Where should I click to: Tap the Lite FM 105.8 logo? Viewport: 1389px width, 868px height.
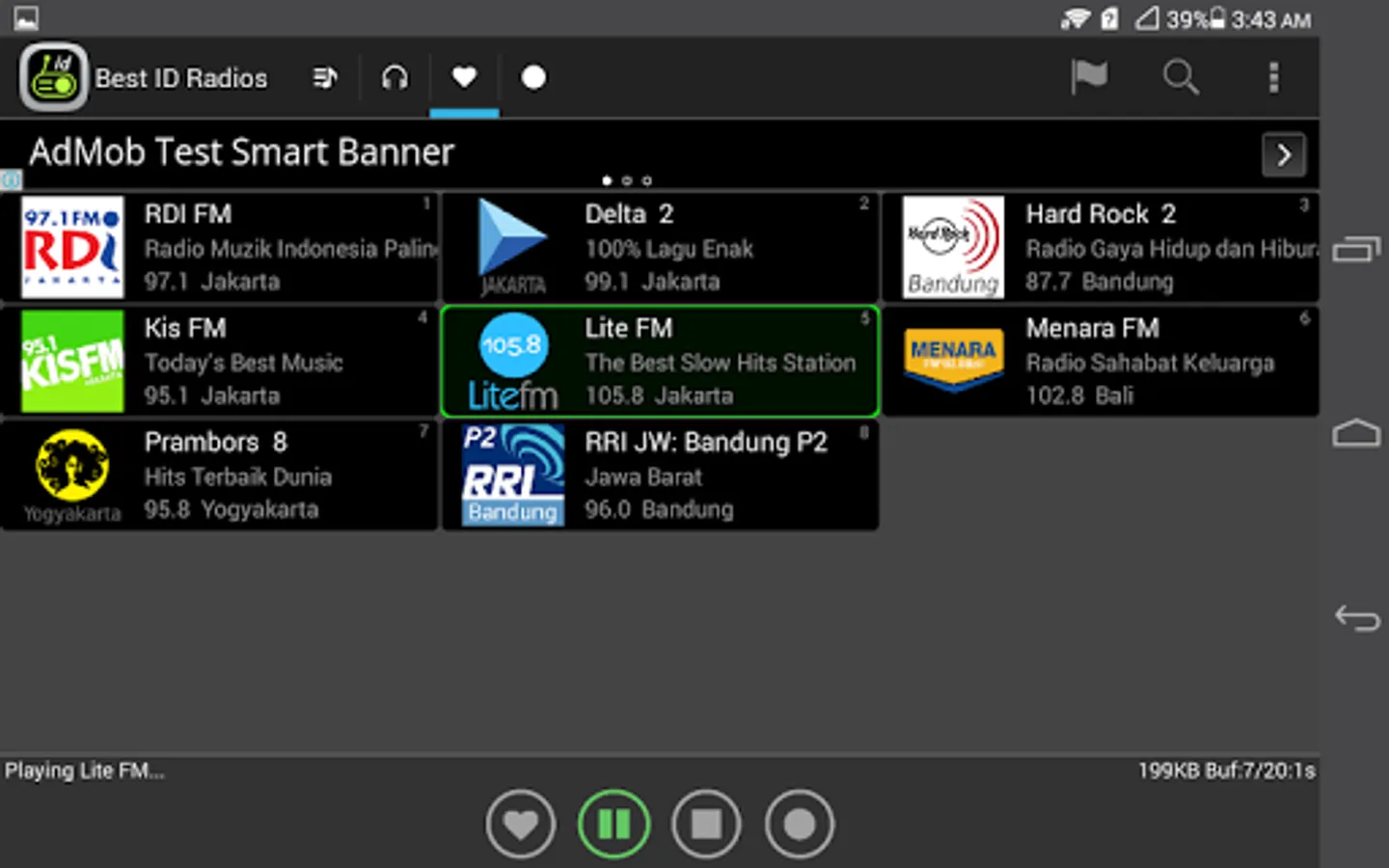[x=513, y=361]
